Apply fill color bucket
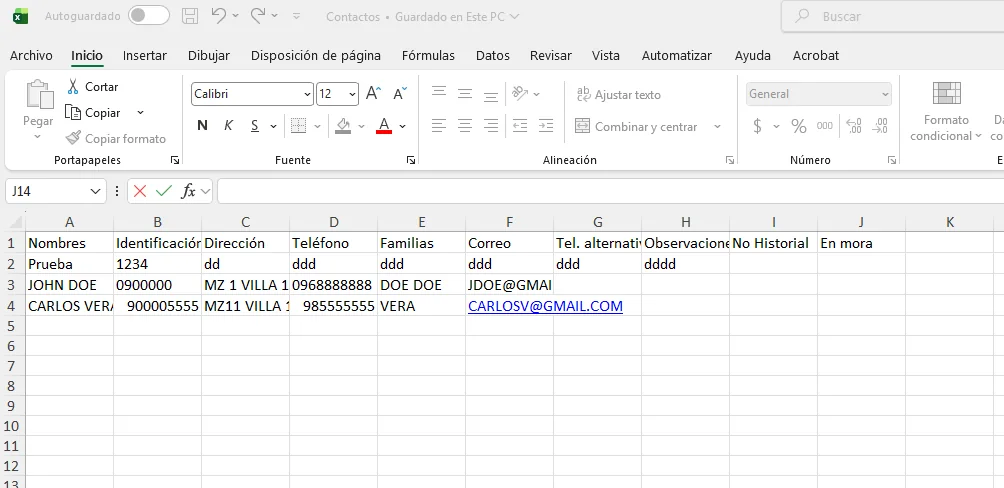Image resolution: width=1004 pixels, height=488 pixels. pos(343,126)
